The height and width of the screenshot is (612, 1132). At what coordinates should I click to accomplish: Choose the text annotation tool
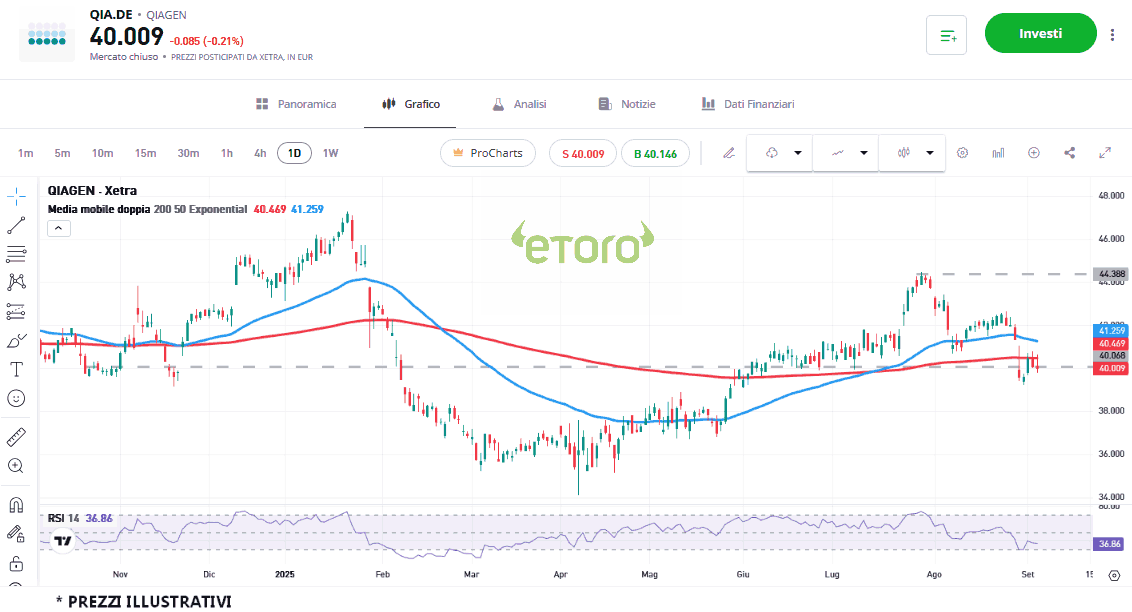16,369
